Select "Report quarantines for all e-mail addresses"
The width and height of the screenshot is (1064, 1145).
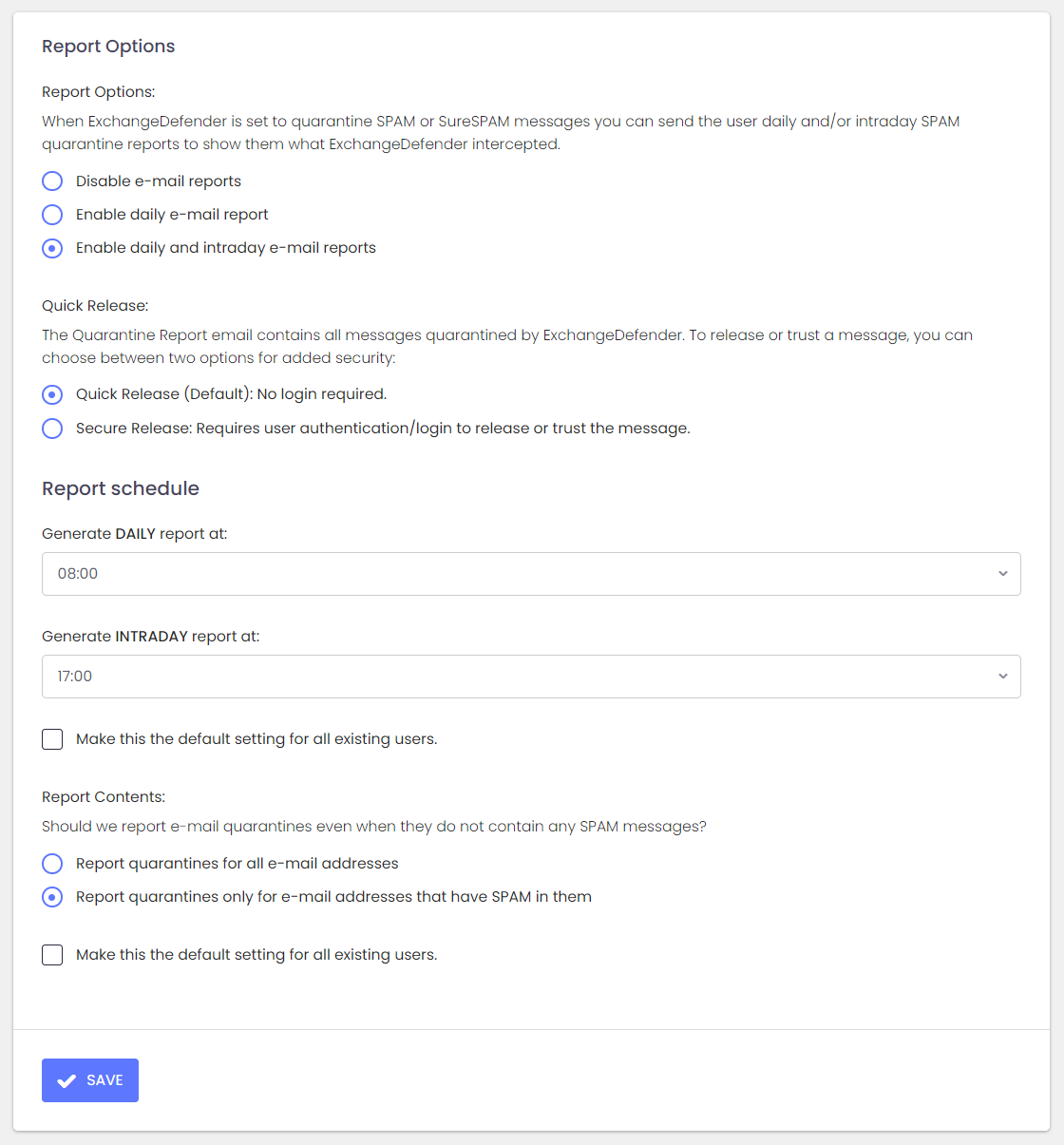[52, 864]
